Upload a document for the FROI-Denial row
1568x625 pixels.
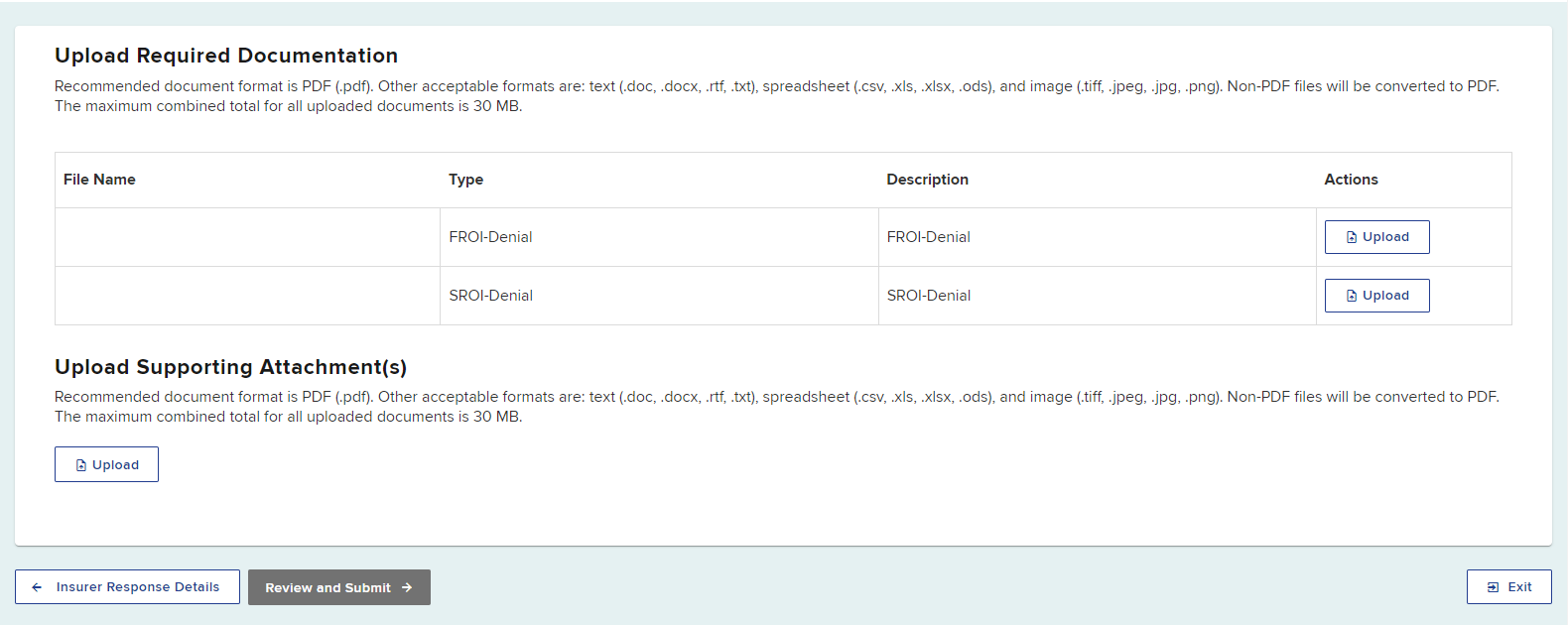tap(1376, 237)
